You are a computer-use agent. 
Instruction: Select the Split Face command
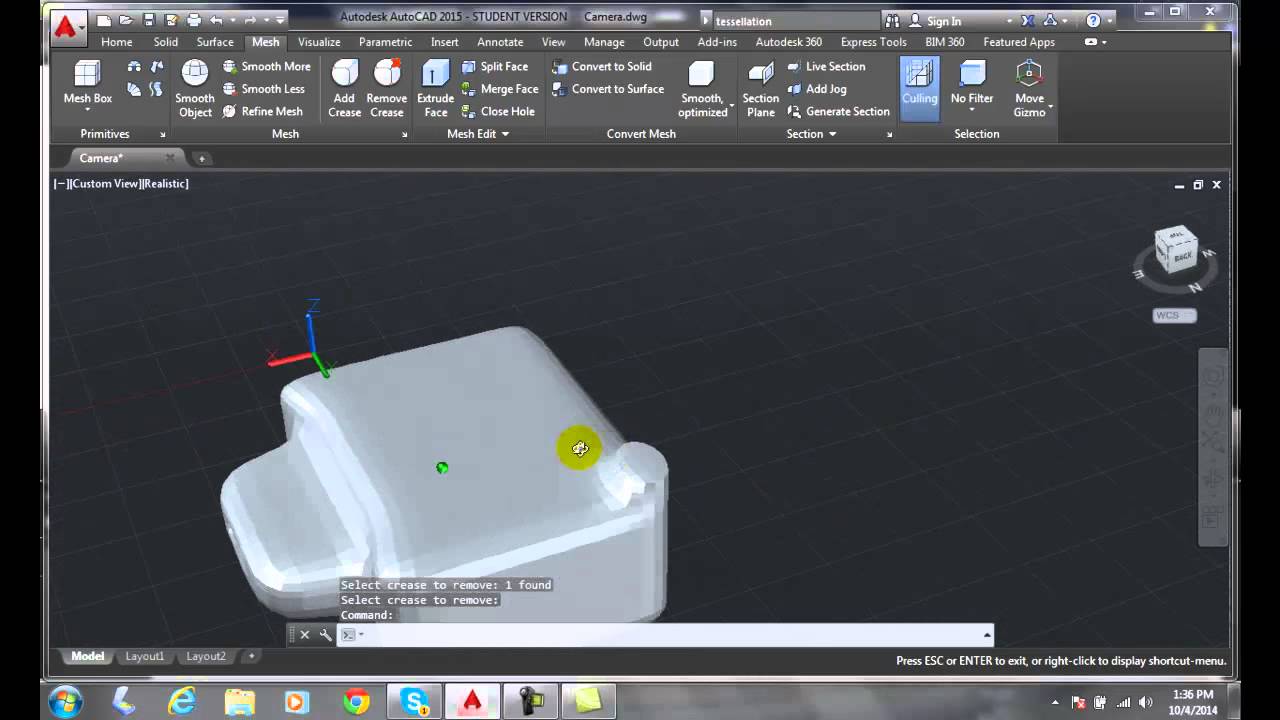(x=495, y=66)
